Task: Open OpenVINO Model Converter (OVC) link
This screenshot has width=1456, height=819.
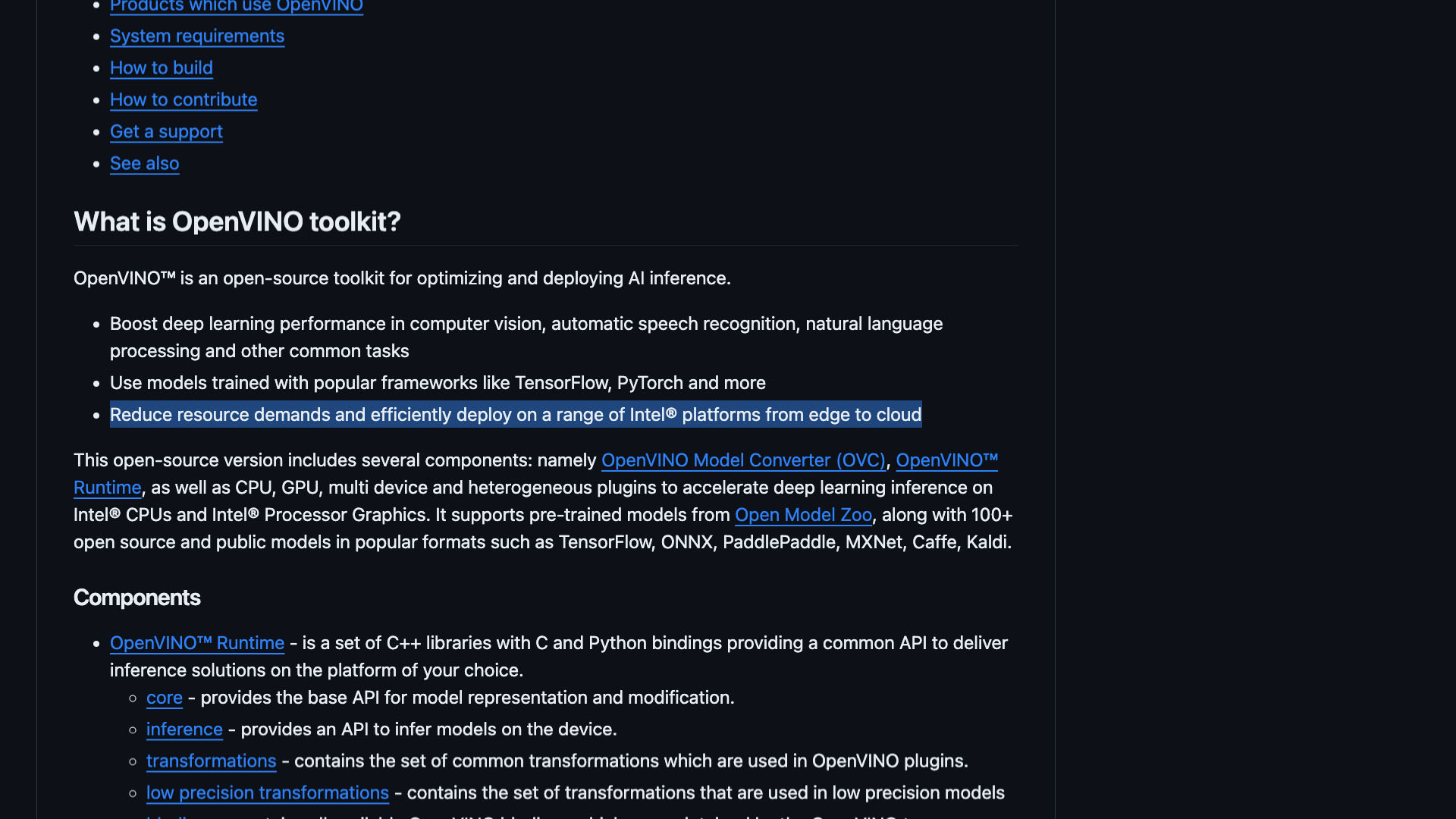Action: (743, 460)
